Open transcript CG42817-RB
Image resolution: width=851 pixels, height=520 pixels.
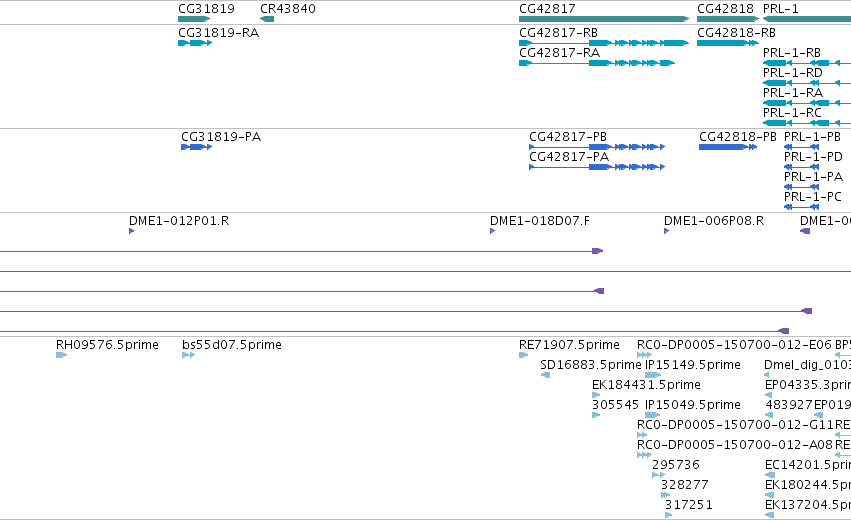(x=558, y=33)
